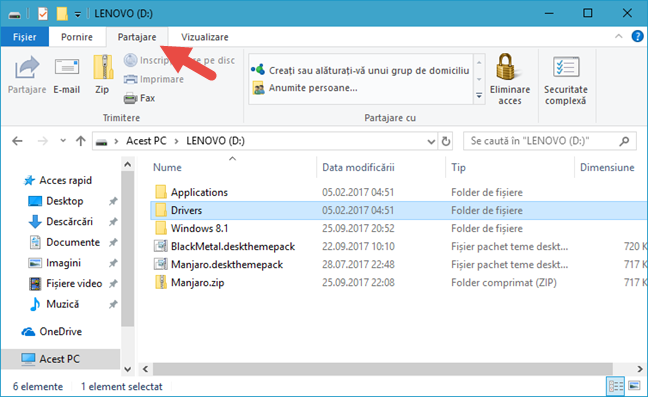Select the Partajare ribbon tab

click(137, 37)
